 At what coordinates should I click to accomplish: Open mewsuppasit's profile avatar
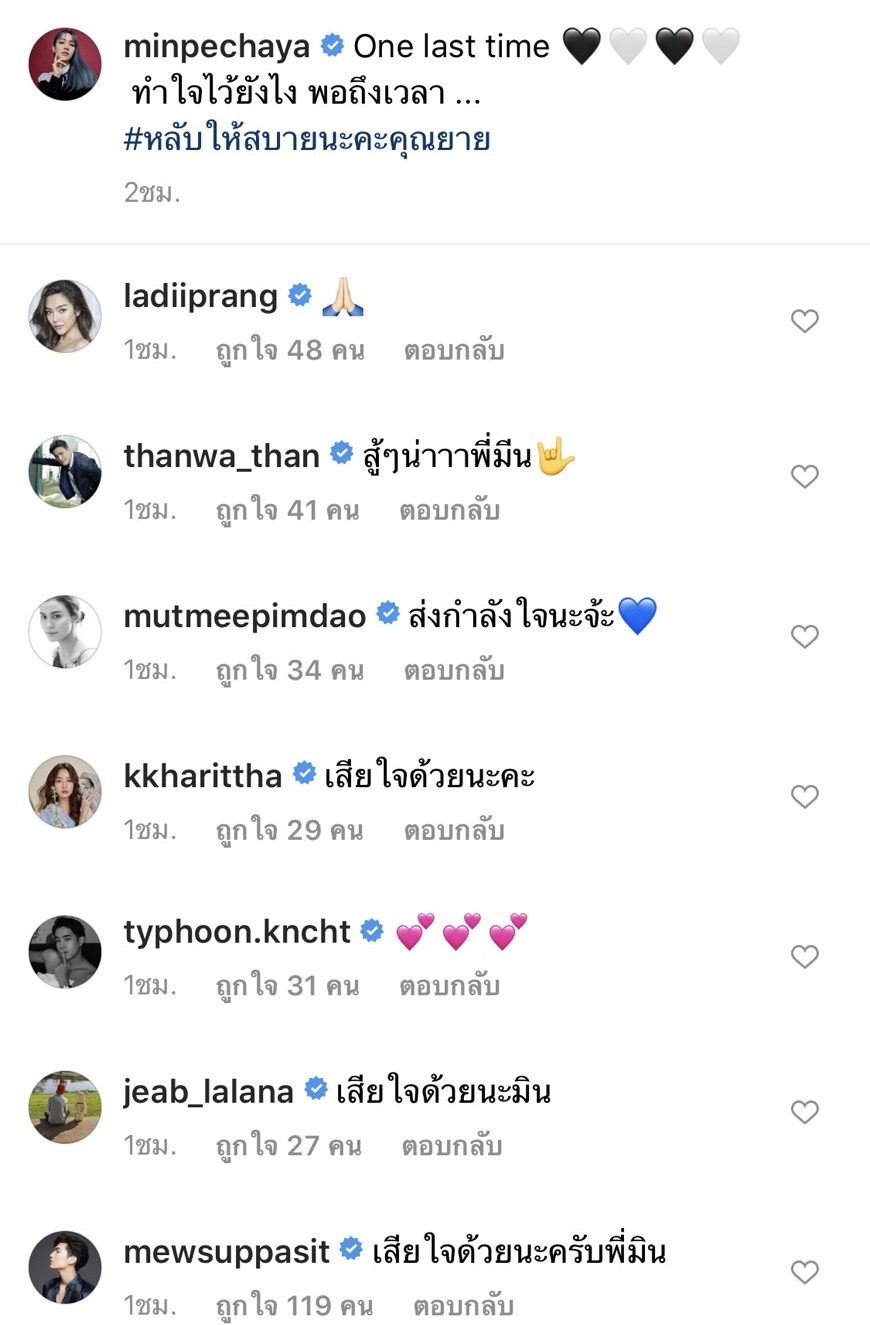(x=65, y=1267)
